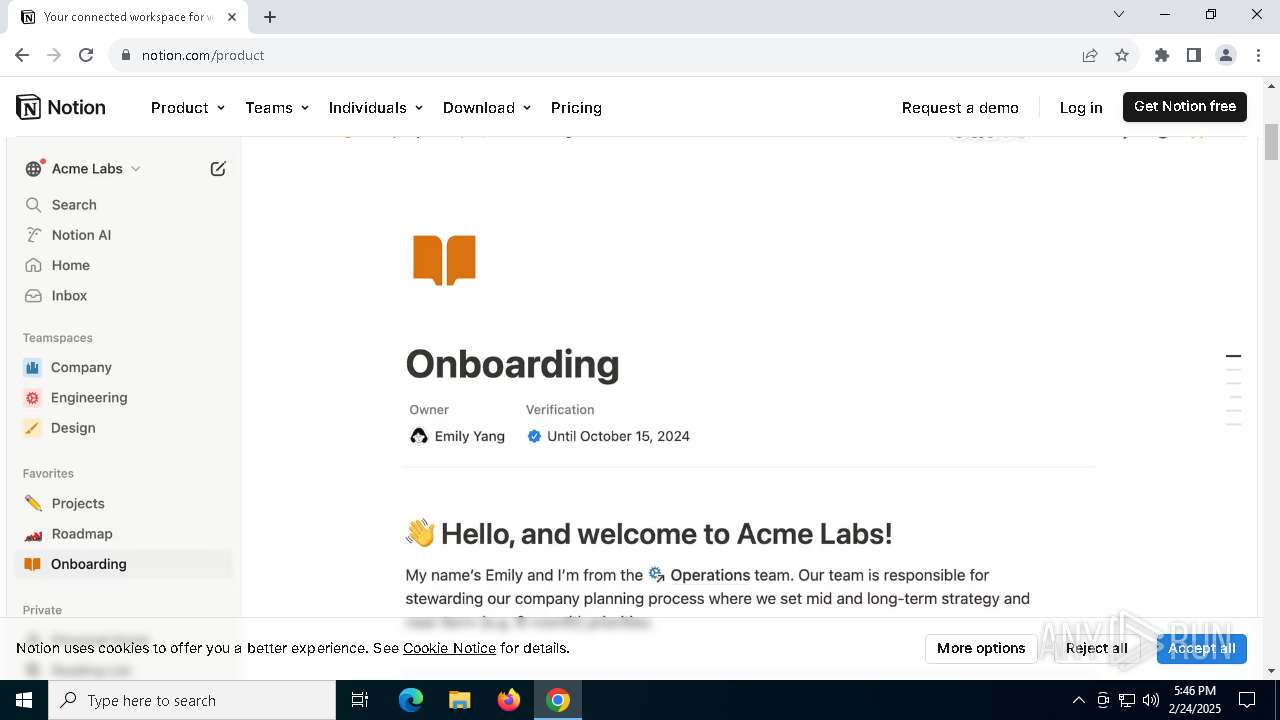Expand the Acme Labs workspace switcher
The height and width of the screenshot is (720, 1280).
(96, 169)
